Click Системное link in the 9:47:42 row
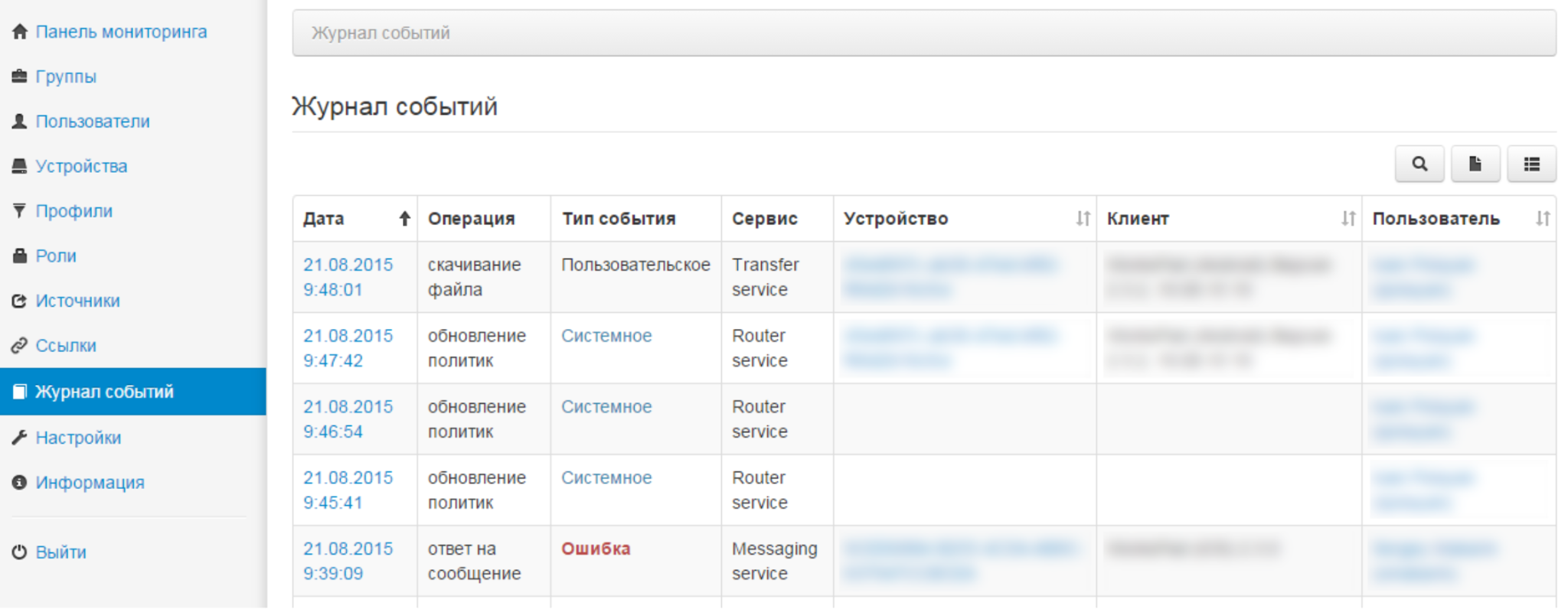The height and width of the screenshot is (609, 1568). pos(606,336)
